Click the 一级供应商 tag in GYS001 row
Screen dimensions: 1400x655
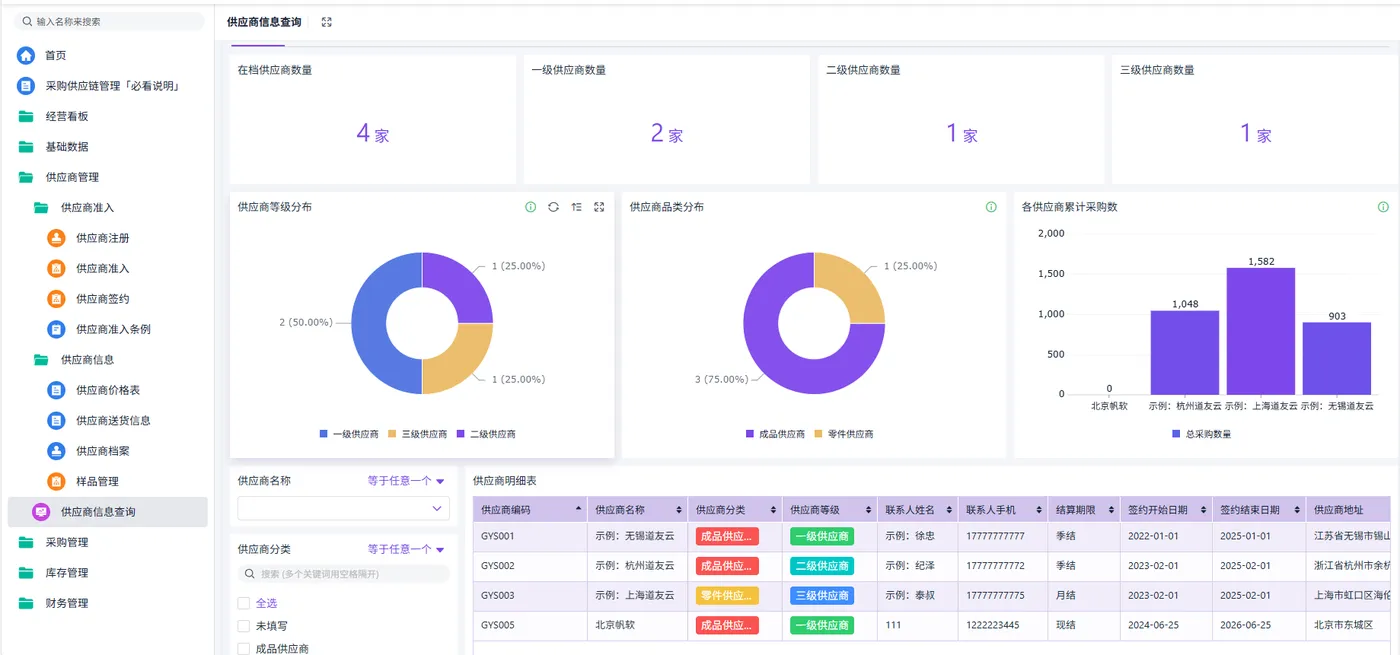(821, 536)
